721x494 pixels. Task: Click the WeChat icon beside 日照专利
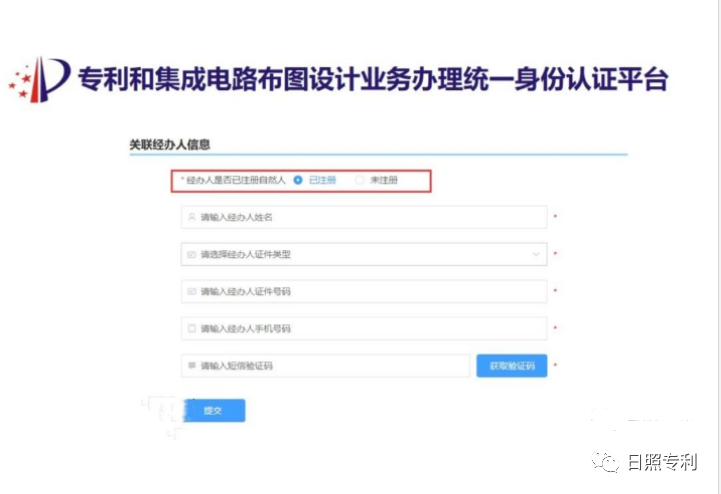tap(607, 460)
